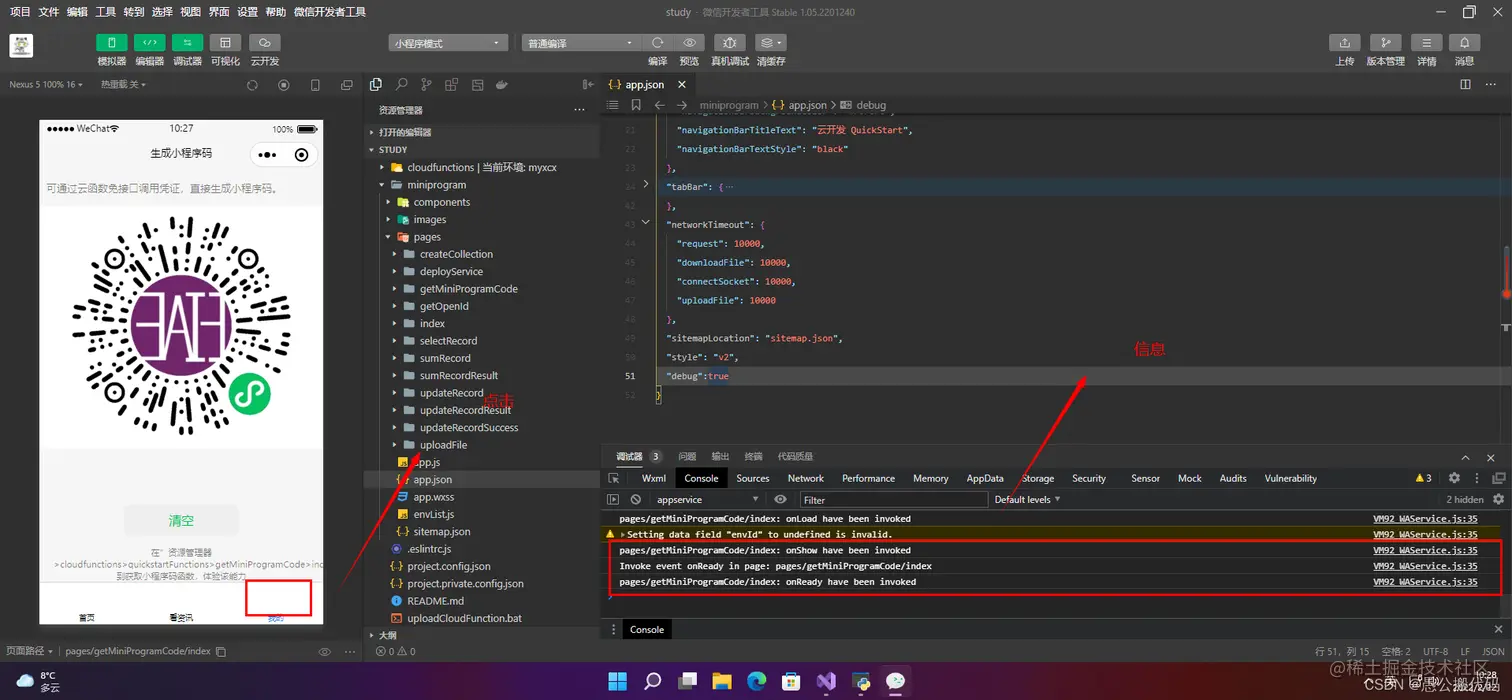Open the Windows Start button
The image size is (1512, 700).
tap(617, 682)
